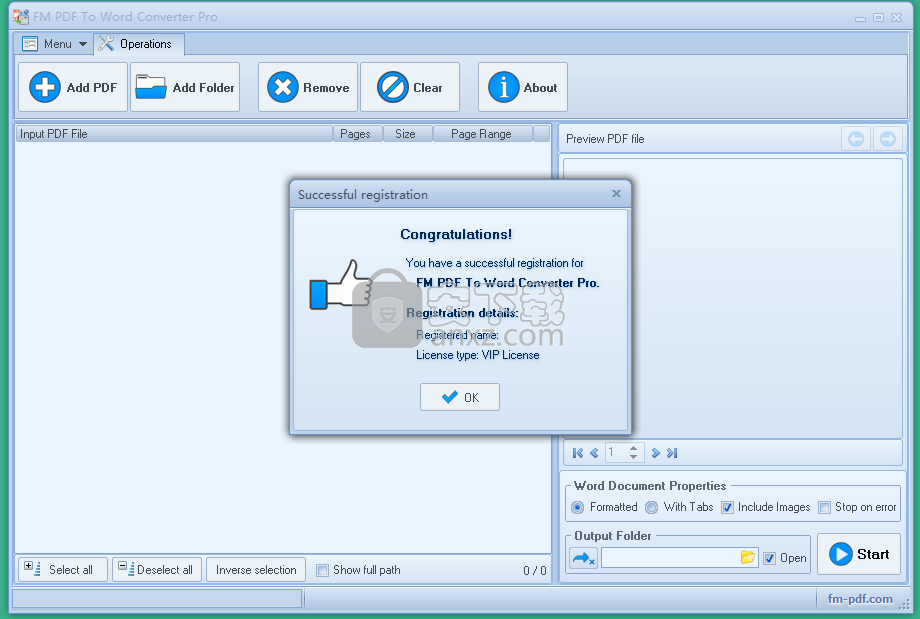Open the Menu dropdown
Image resolution: width=920 pixels, height=619 pixels.
tap(55, 44)
